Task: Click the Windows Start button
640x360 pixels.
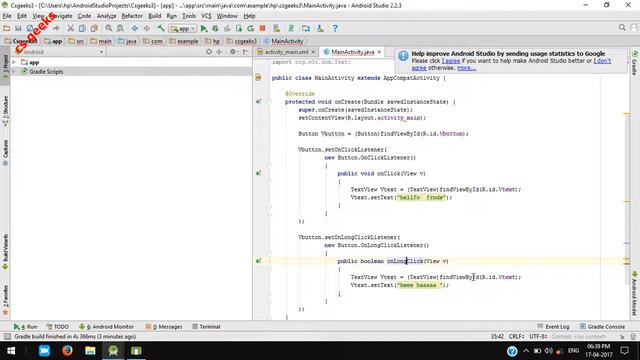Action: tap(11, 351)
